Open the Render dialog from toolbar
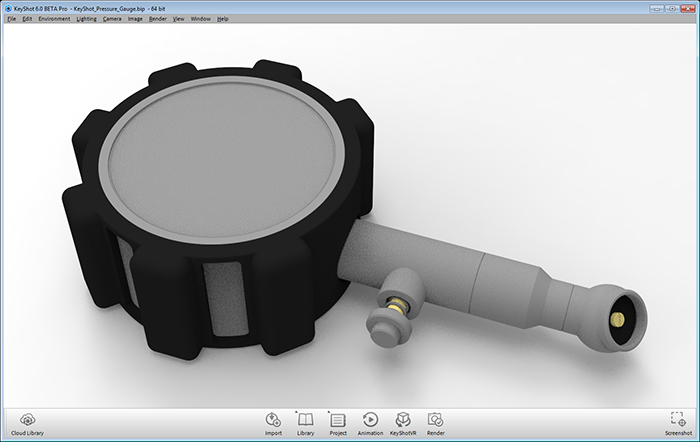Viewport: 700px width, 442px height. point(435,422)
